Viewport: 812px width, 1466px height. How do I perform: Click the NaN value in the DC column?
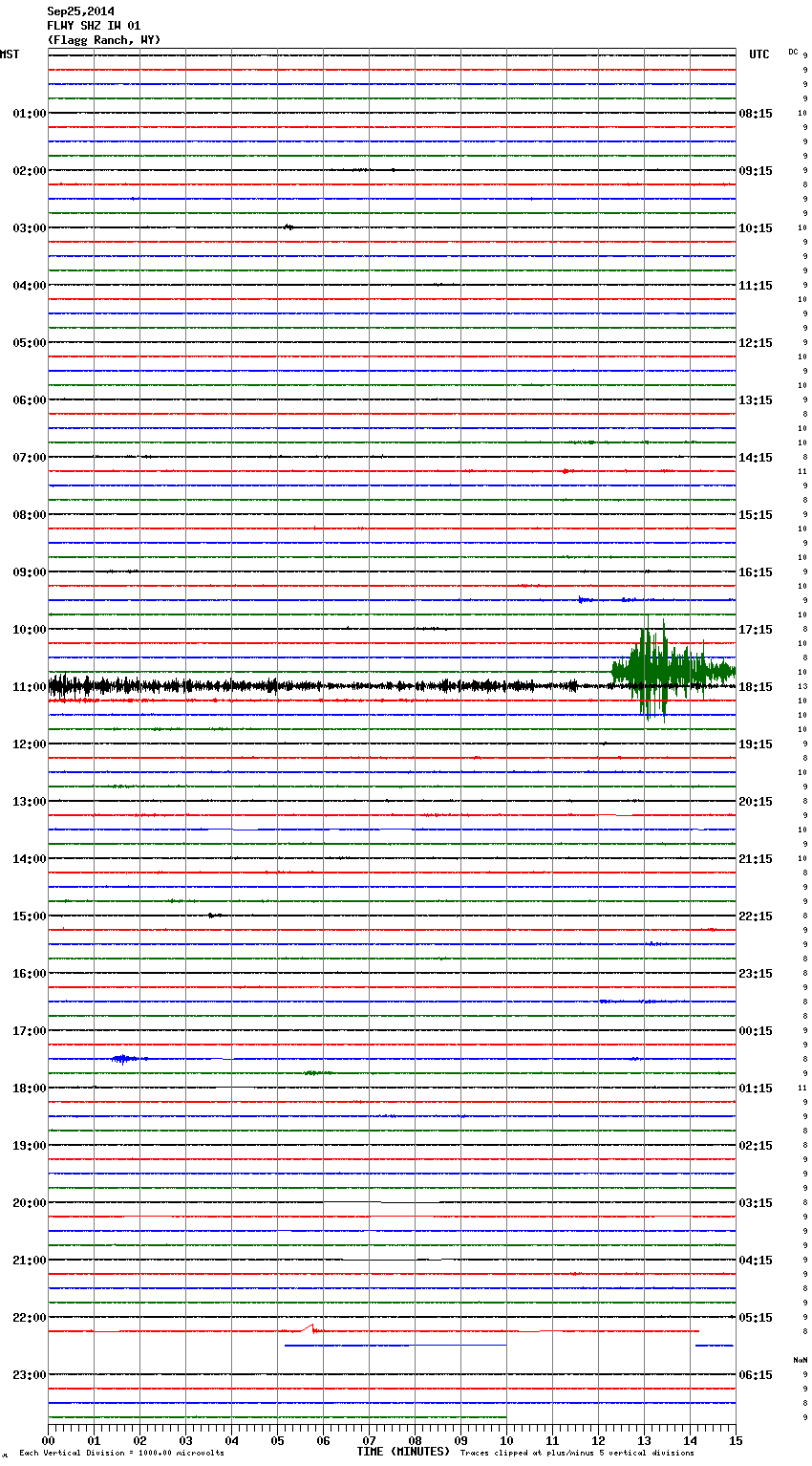coord(801,1360)
